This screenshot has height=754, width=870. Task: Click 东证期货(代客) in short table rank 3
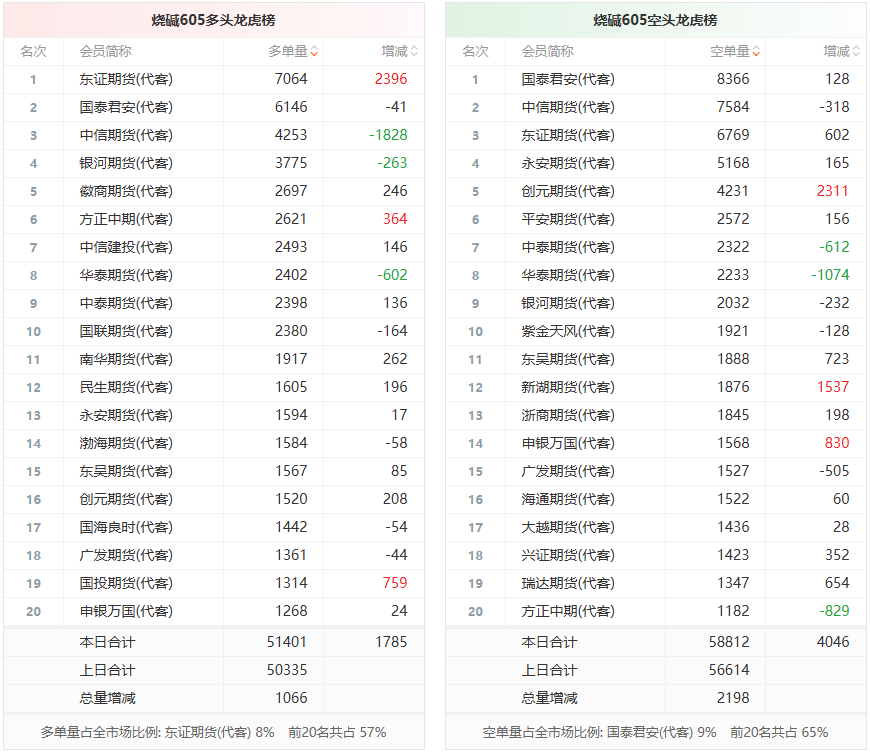[568, 135]
